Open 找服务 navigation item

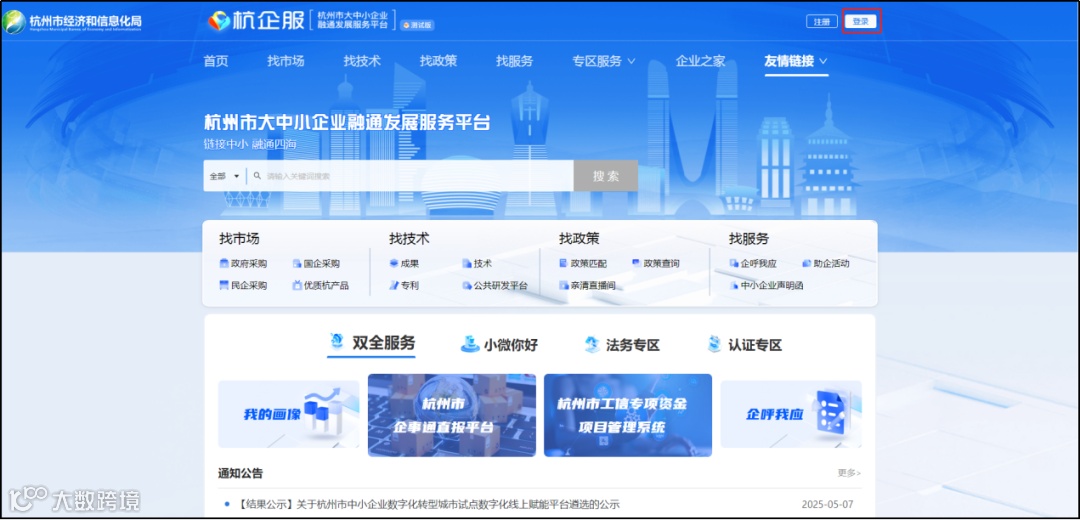515,61
